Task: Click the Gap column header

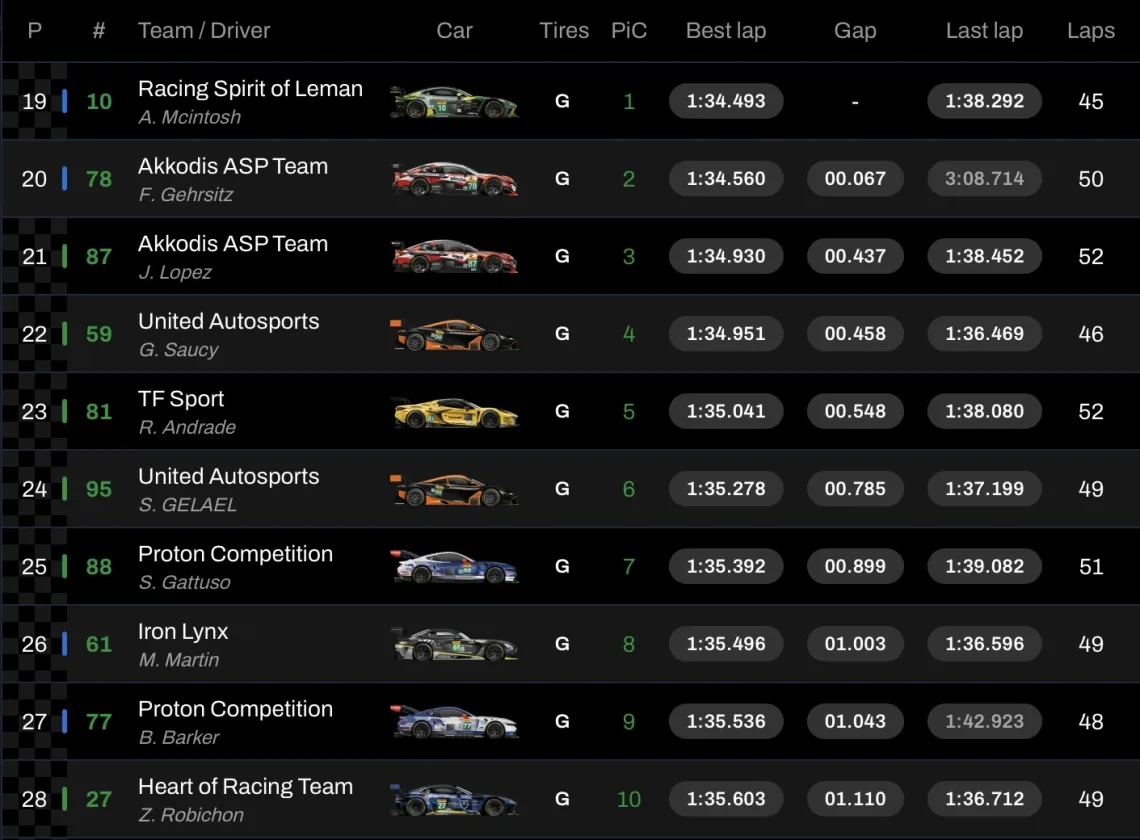Action: (855, 31)
